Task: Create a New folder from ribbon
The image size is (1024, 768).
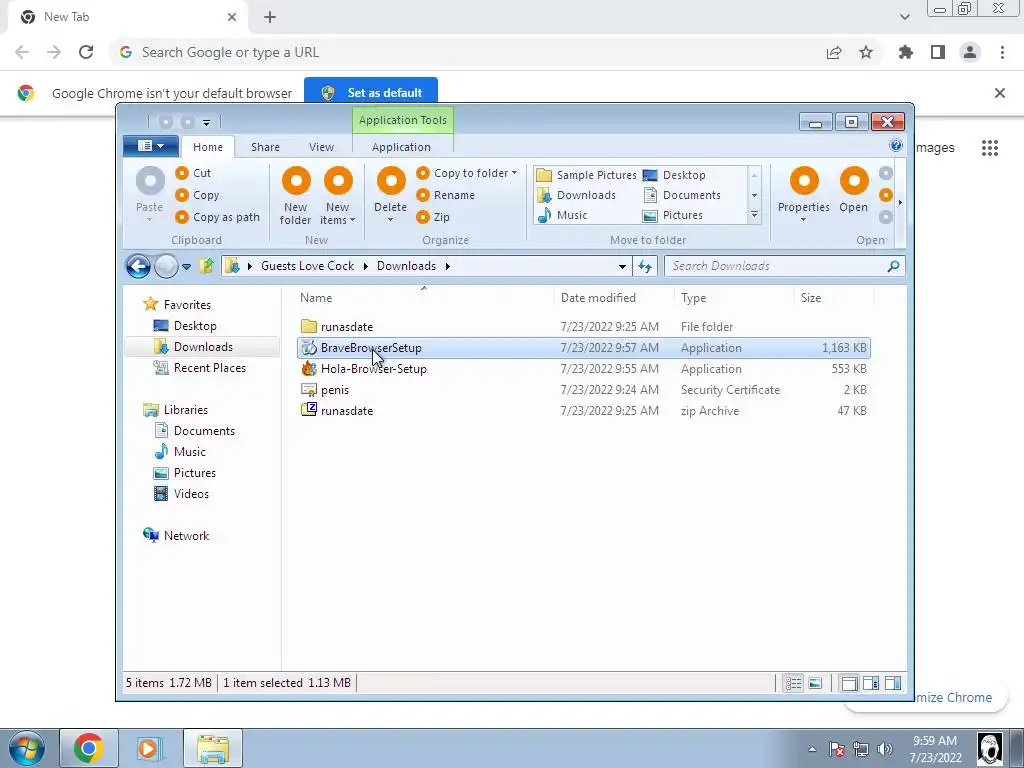Action: [296, 196]
